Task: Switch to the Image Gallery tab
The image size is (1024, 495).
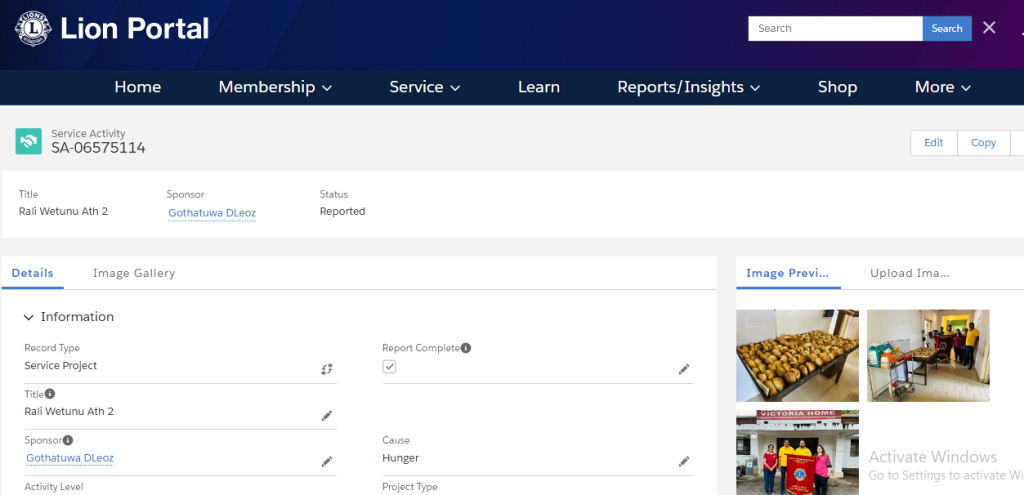Action: (x=134, y=273)
